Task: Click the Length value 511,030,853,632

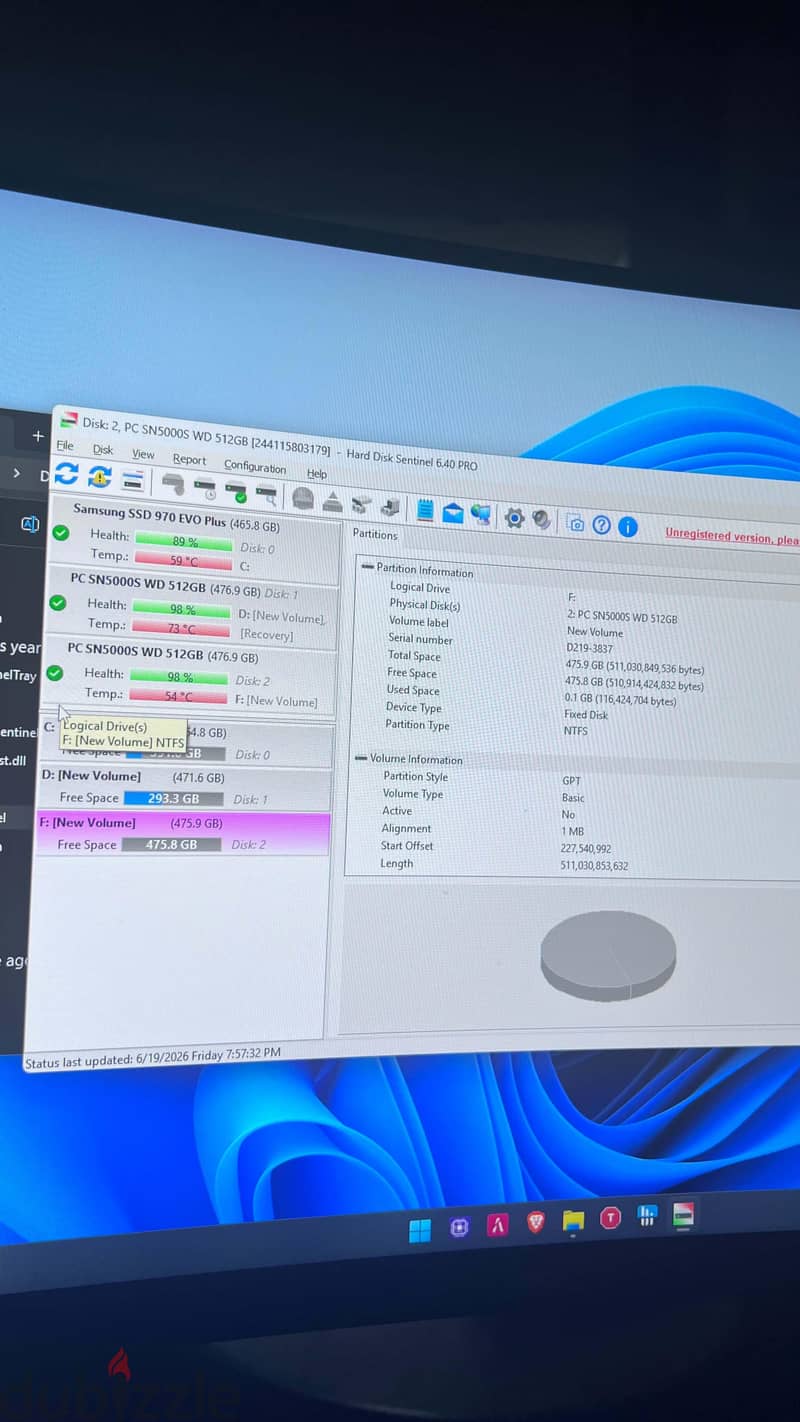Action: pos(594,866)
